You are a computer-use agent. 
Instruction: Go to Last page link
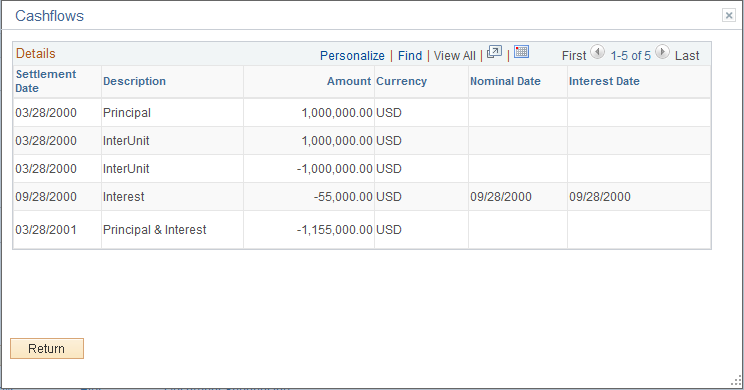pos(687,56)
